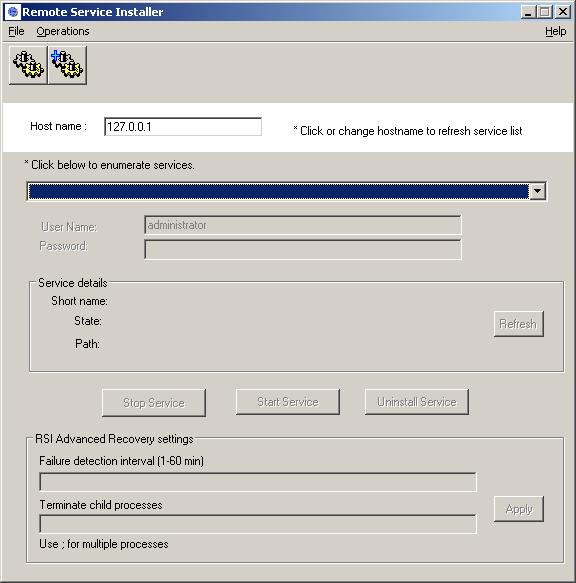Click the User Name field showing administrator
This screenshot has height=583, width=576.
[303, 225]
